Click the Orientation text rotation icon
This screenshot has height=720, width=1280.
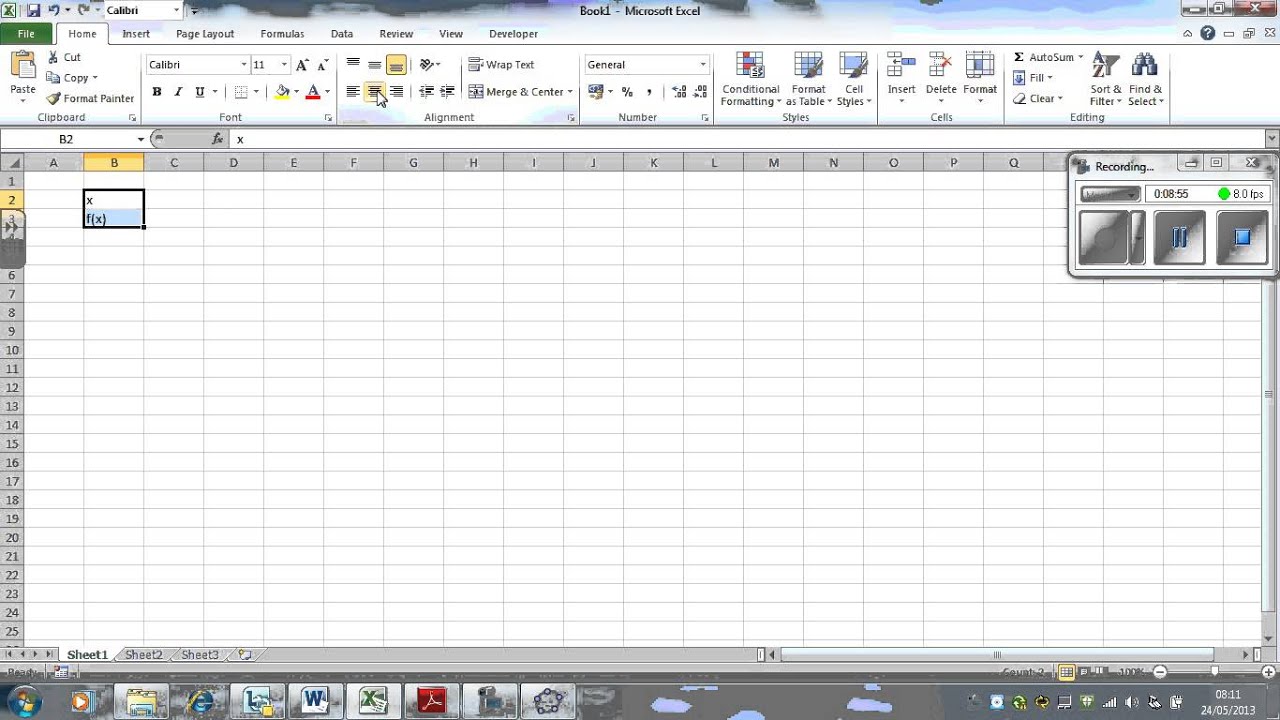pos(427,65)
